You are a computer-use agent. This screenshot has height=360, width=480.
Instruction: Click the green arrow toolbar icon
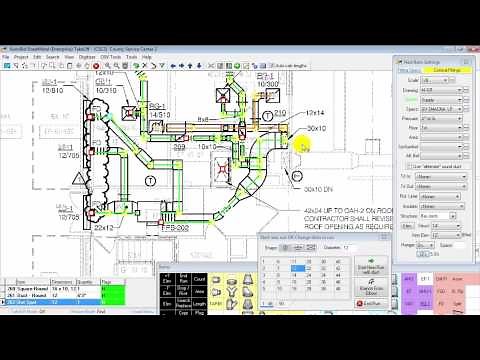[136, 66]
